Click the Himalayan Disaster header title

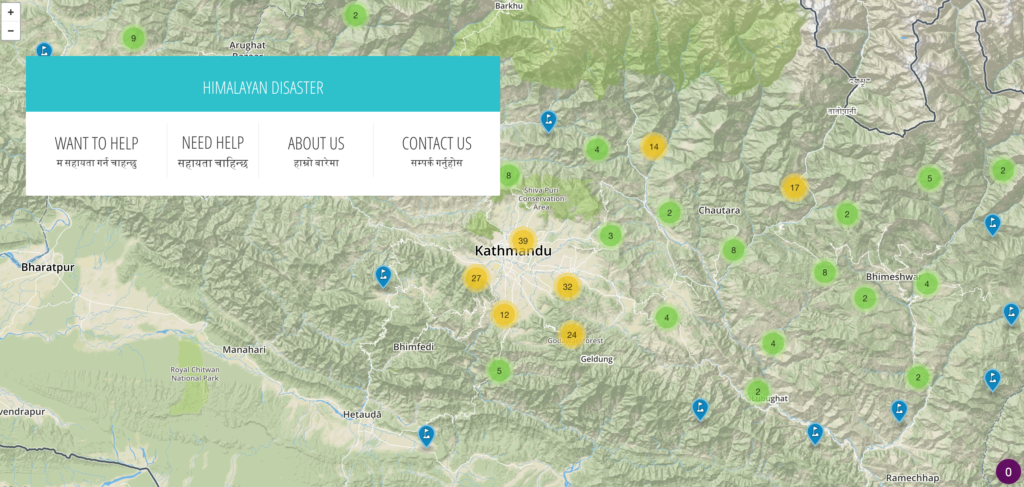coord(263,88)
